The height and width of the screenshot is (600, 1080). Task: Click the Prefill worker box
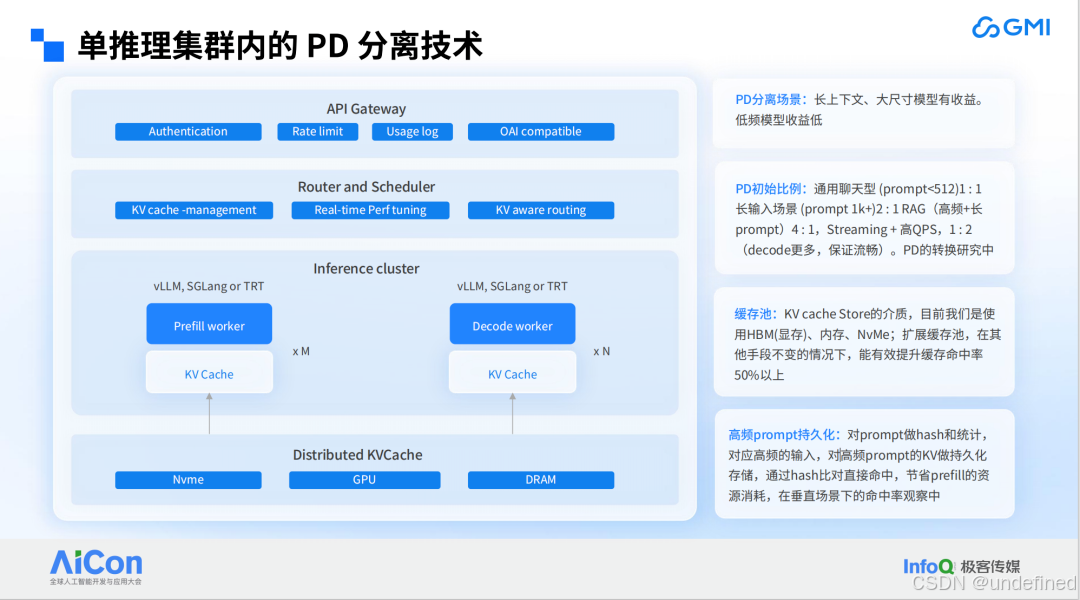pyautogui.click(x=209, y=324)
